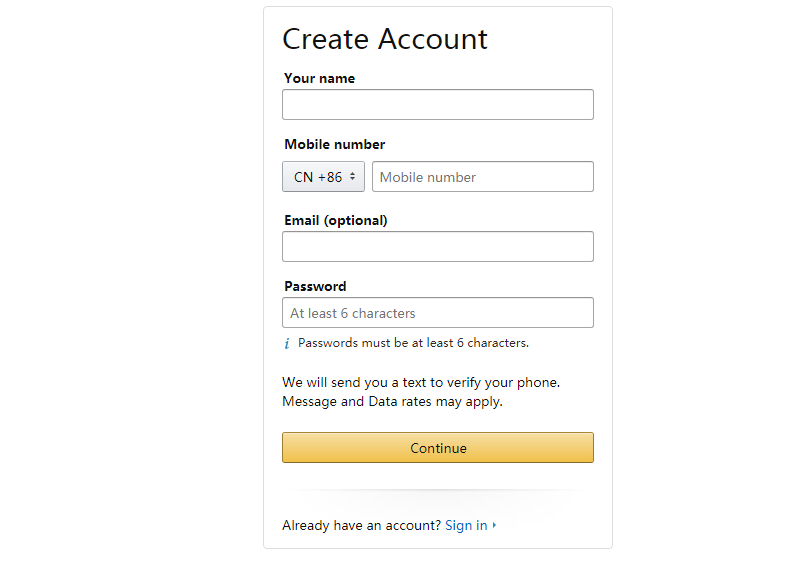Click the "Mobile number" bold label
The width and height of the screenshot is (805, 571).
(x=334, y=144)
